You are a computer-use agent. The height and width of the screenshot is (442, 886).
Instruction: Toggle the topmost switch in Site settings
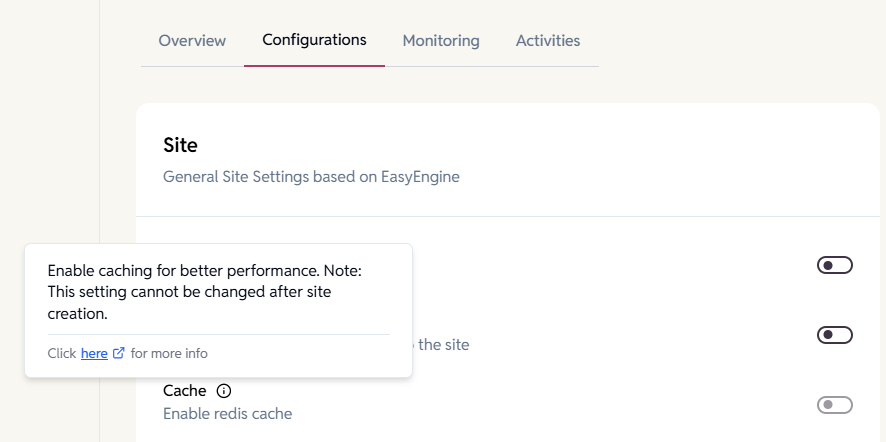(834, 265)
